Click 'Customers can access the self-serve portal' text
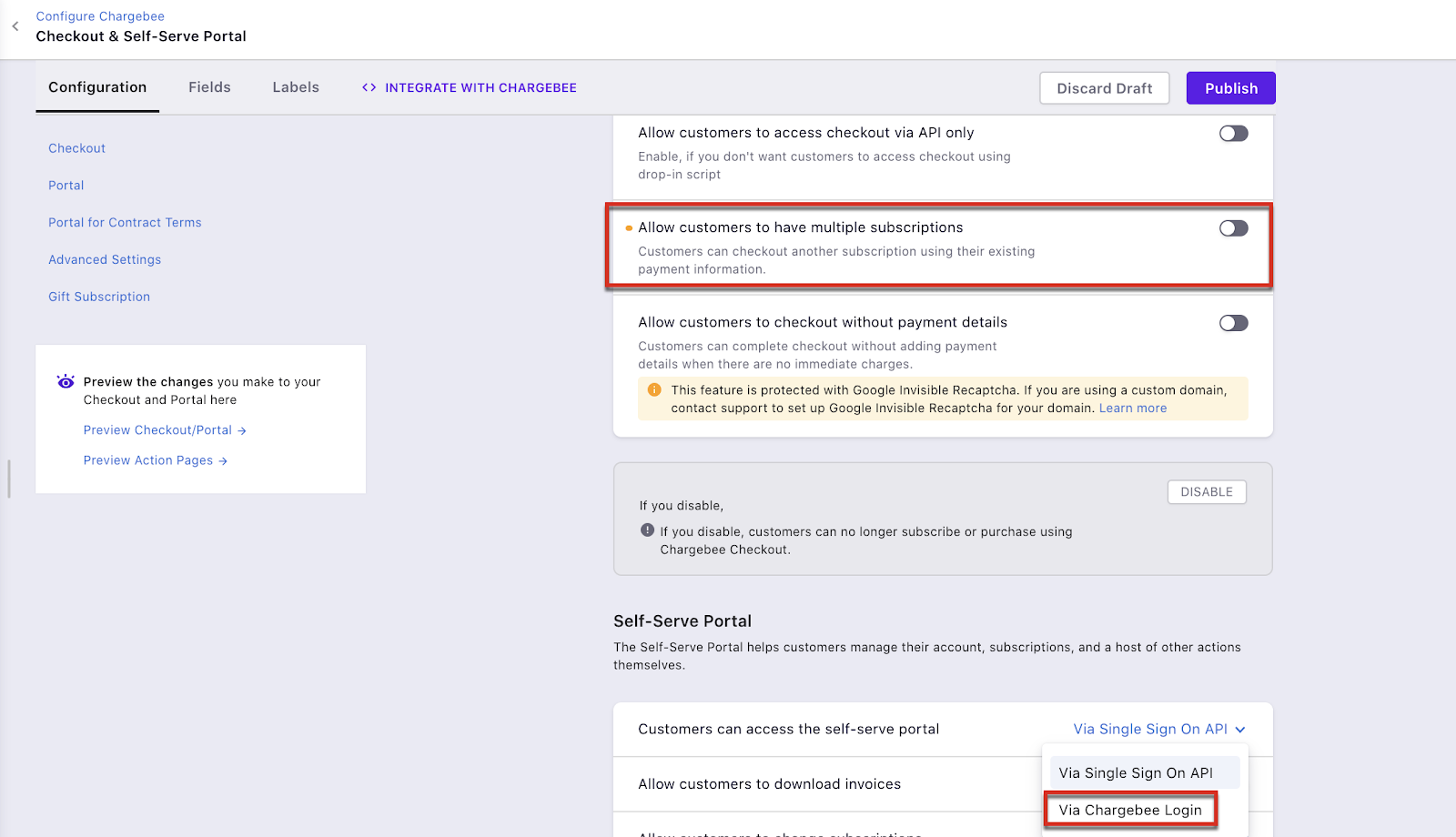This screenshot has height=837, width=1456. [x=789, y=730]
